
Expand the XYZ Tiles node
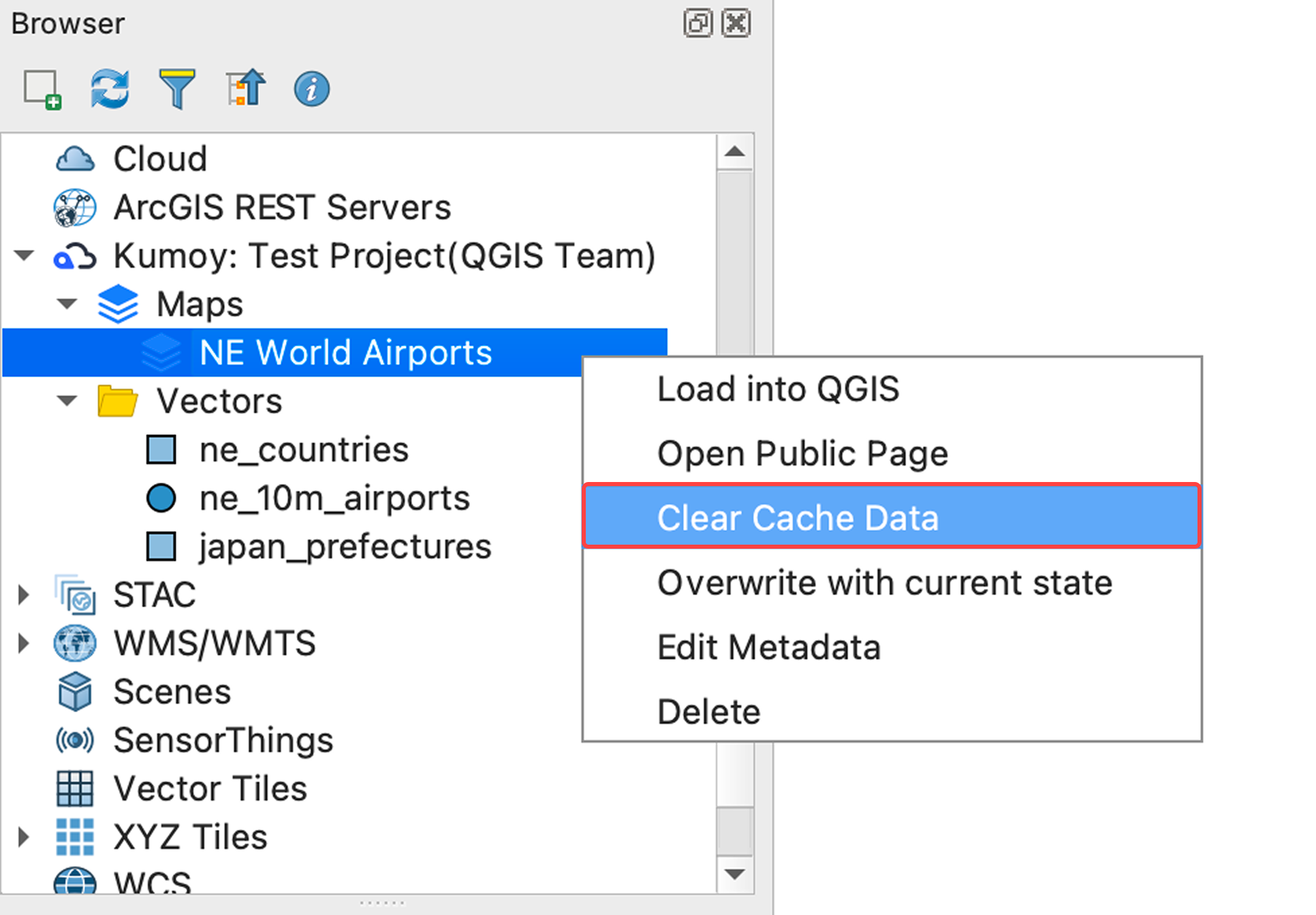(x=25, y=837)
